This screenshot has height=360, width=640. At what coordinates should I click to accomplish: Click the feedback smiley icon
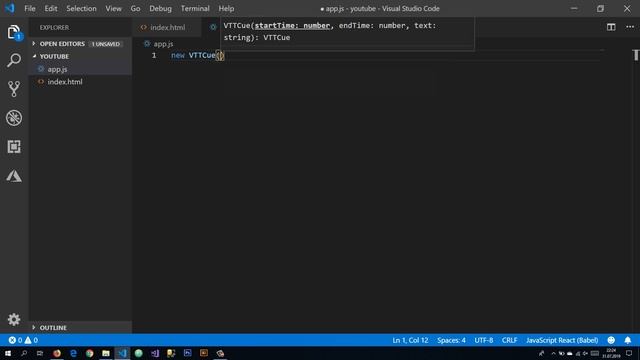pos(611,340)
